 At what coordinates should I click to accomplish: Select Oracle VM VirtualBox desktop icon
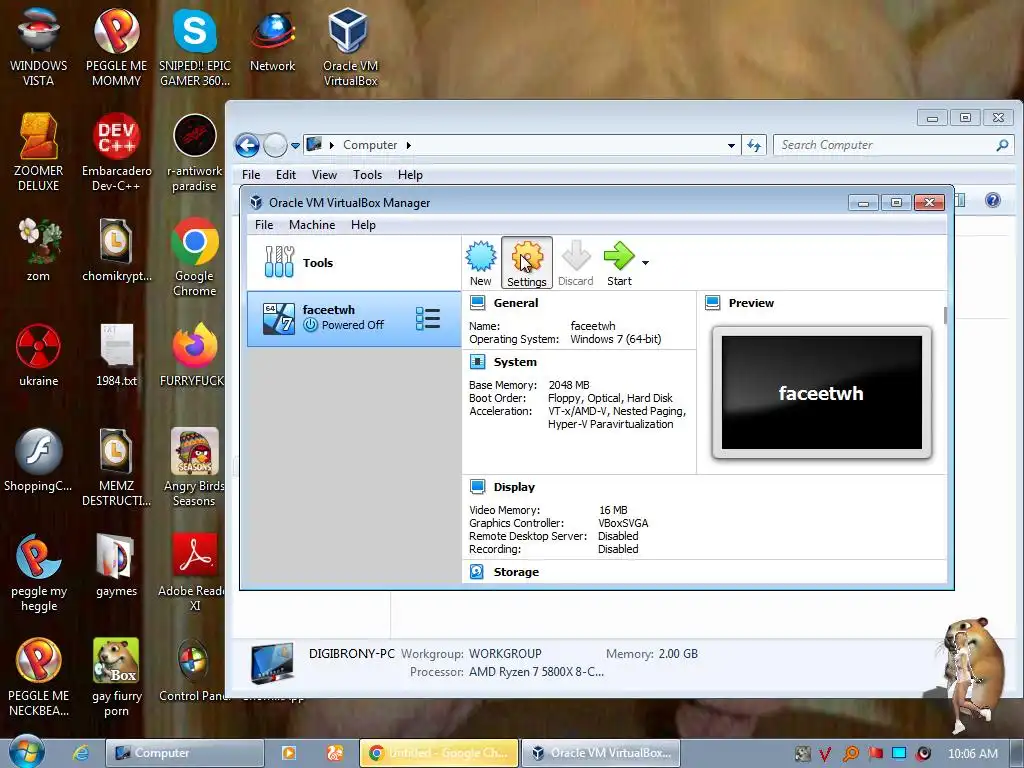pos(350,47)
